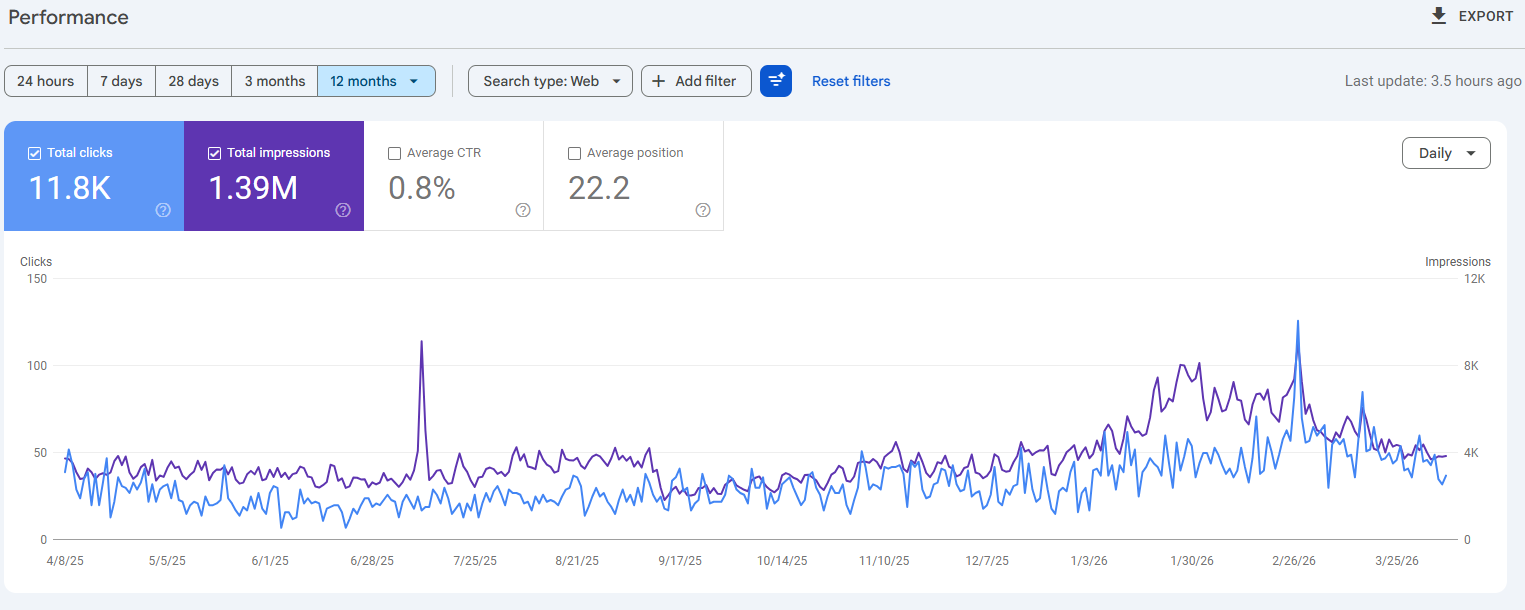The image size is (1525, 610).
Task: Click the help icon on Average CTR card
Action: click(x=522, y=210)
